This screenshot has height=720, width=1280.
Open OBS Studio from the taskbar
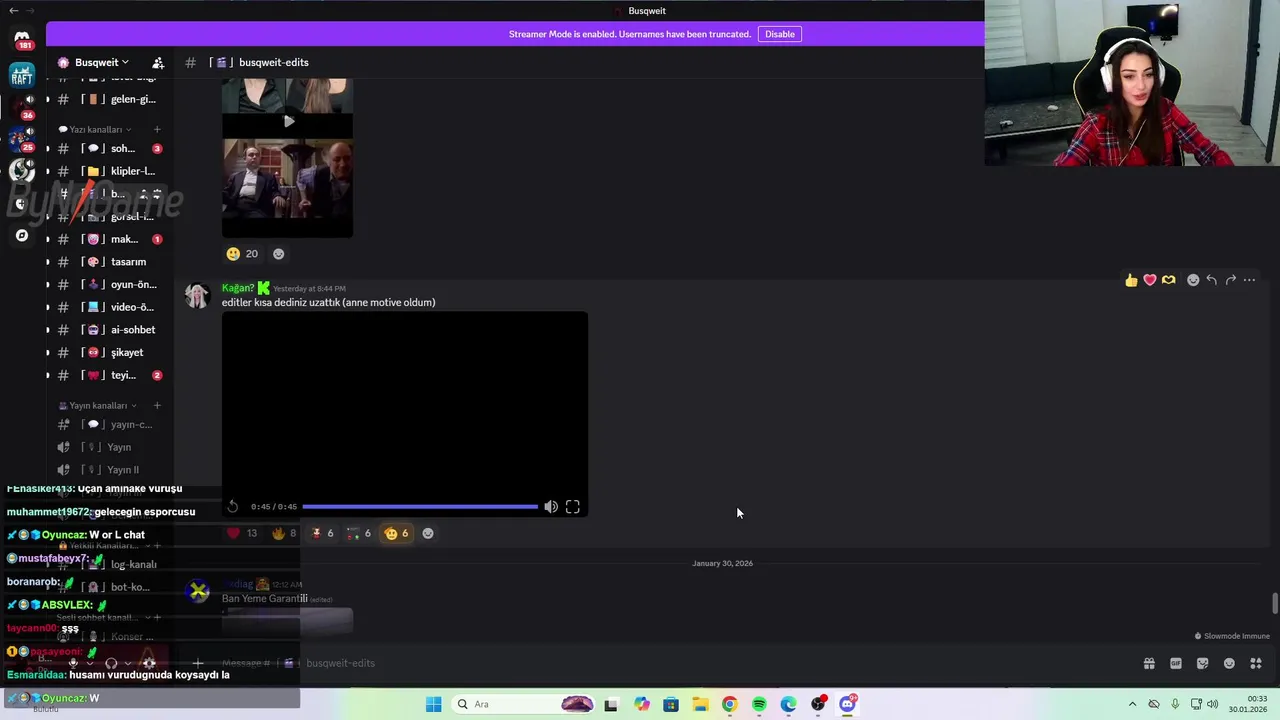point(818,704)
